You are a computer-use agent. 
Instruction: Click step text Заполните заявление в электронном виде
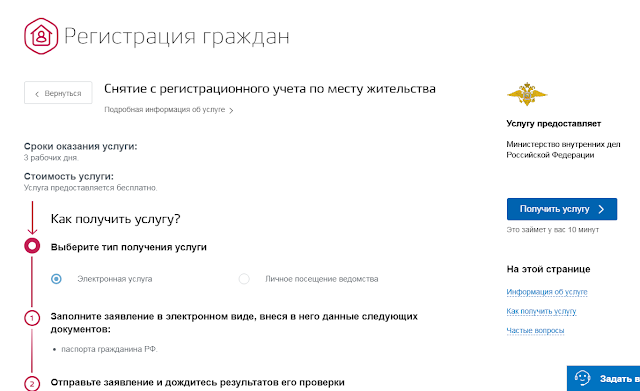[x=234, y=322]
